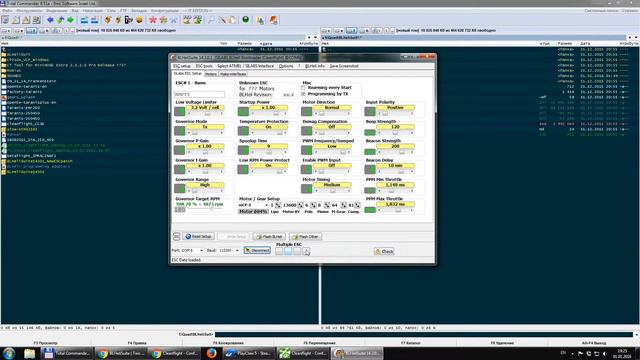
Task: Click the Motor Direction green indicator box
Action: click(307, 111)
